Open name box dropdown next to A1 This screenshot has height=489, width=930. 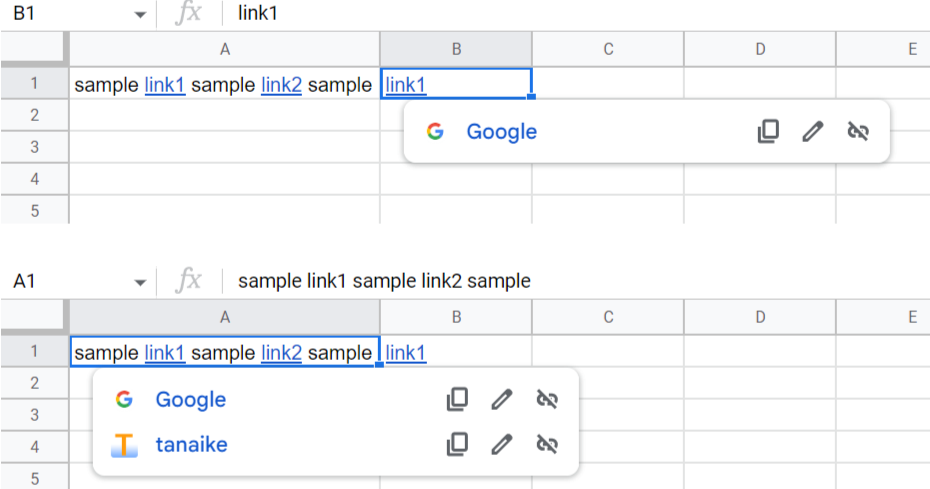[140, 282]
